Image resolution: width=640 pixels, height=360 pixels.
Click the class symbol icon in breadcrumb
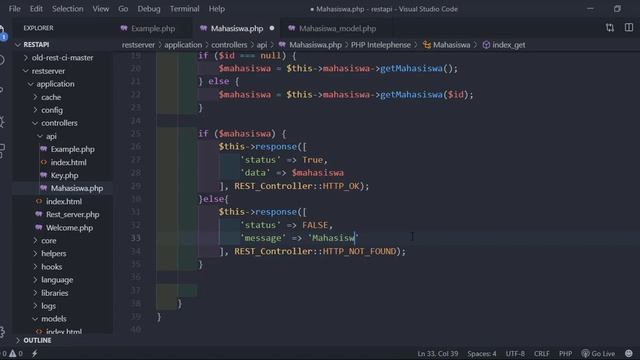click(x=427, y=45)
